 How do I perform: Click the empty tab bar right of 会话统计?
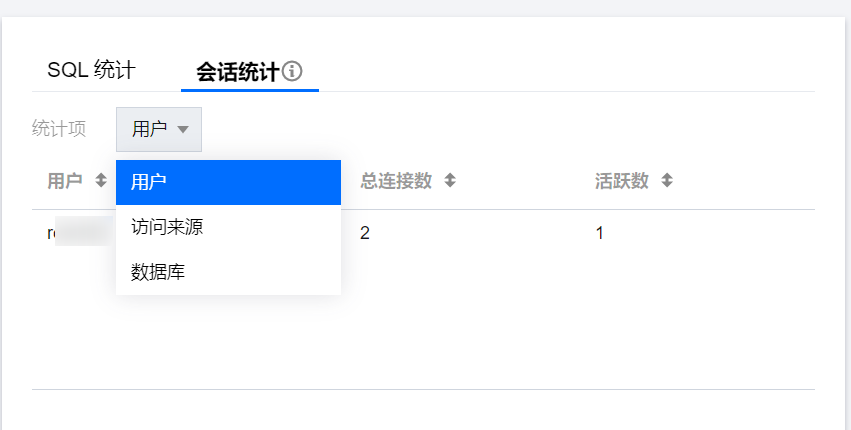(x=560, y=71)
